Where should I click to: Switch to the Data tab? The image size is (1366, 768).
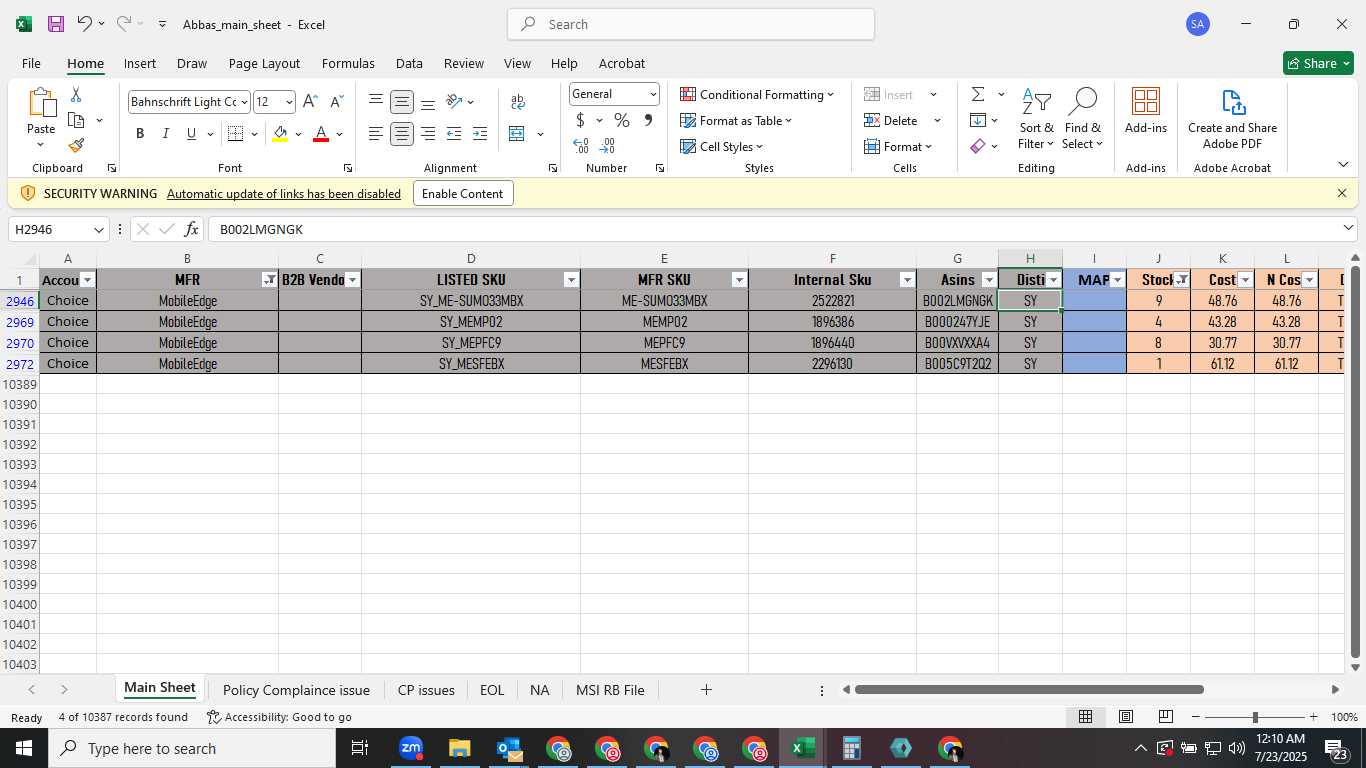click(x=409, y=63)
